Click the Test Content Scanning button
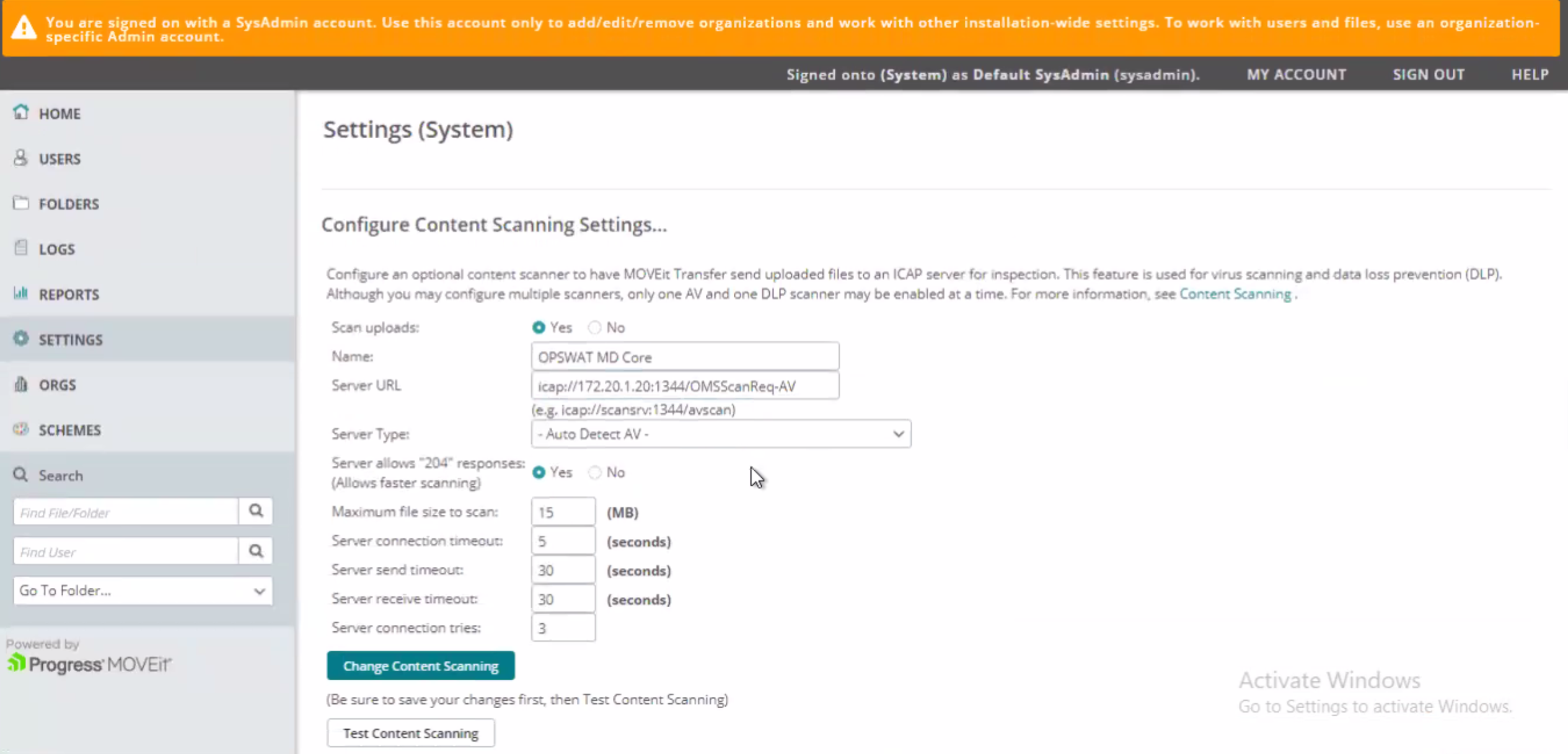The width and height of the screenshot is (1568, 754). click(x=411, y=733)
